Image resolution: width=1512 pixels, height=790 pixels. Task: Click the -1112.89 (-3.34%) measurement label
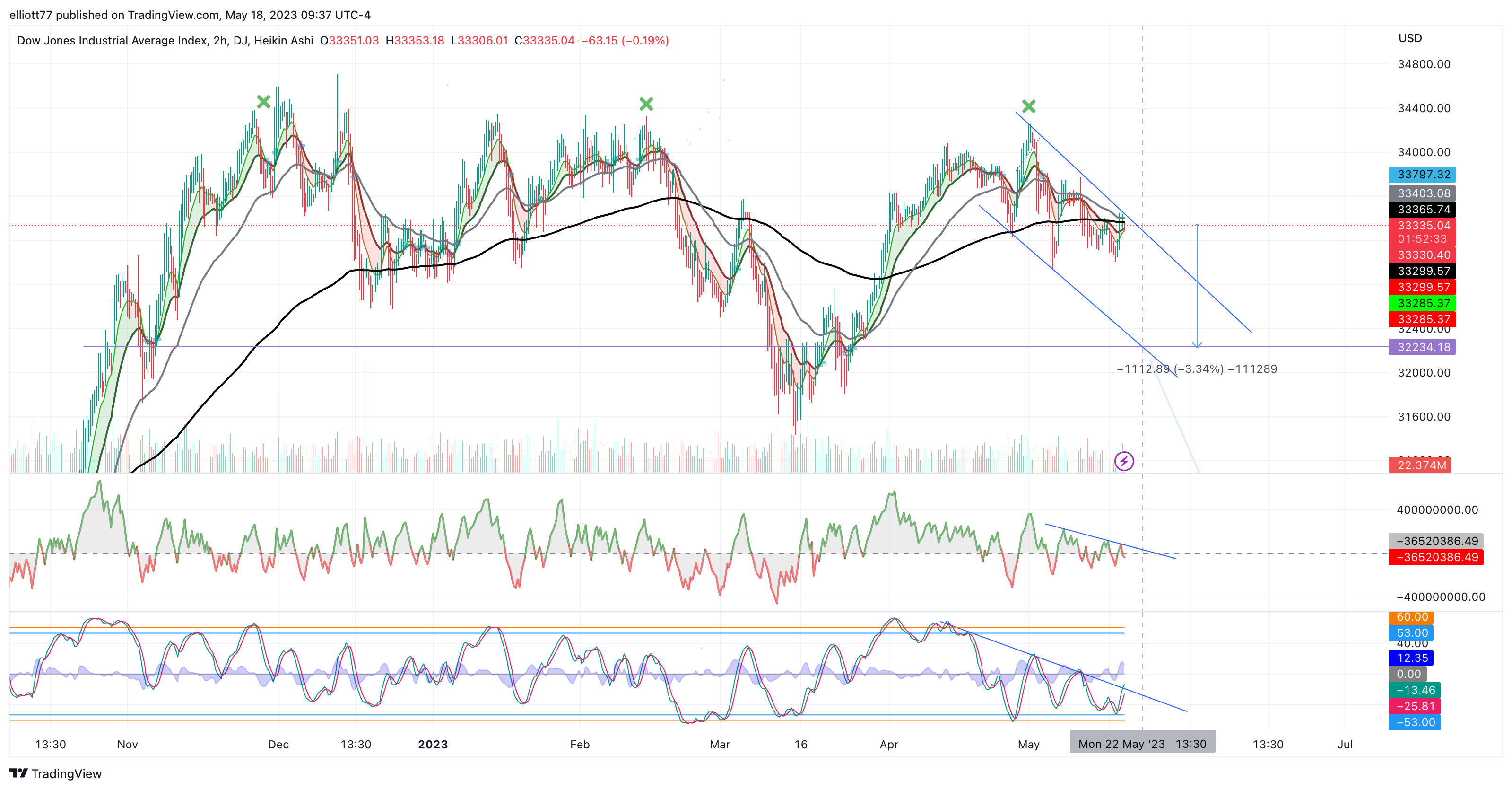pos(1196,369)
